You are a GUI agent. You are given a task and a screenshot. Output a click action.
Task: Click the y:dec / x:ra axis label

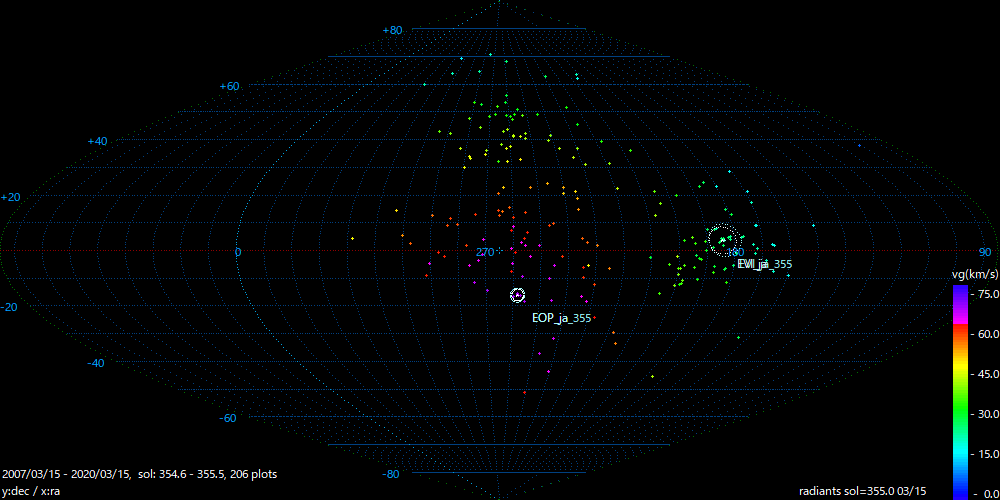(x=32, y=491)
